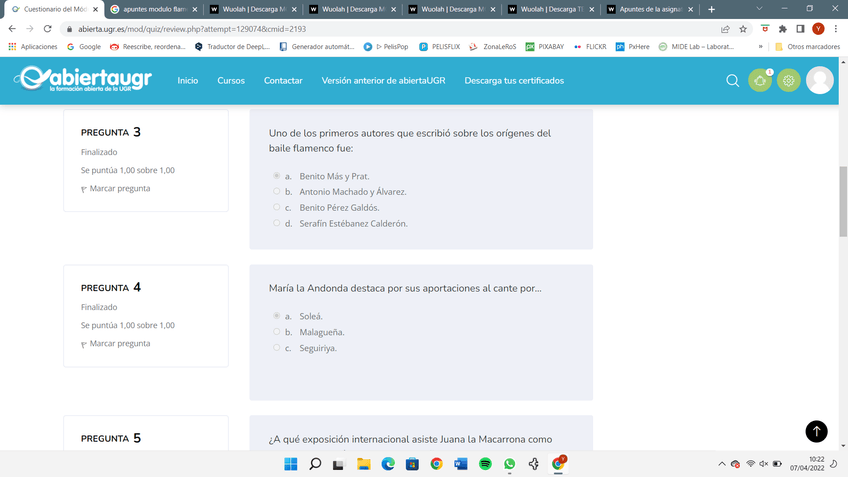Click Marcar pregunta for question 3
This screenshot has width=848, height=477.
coord(116,188)
